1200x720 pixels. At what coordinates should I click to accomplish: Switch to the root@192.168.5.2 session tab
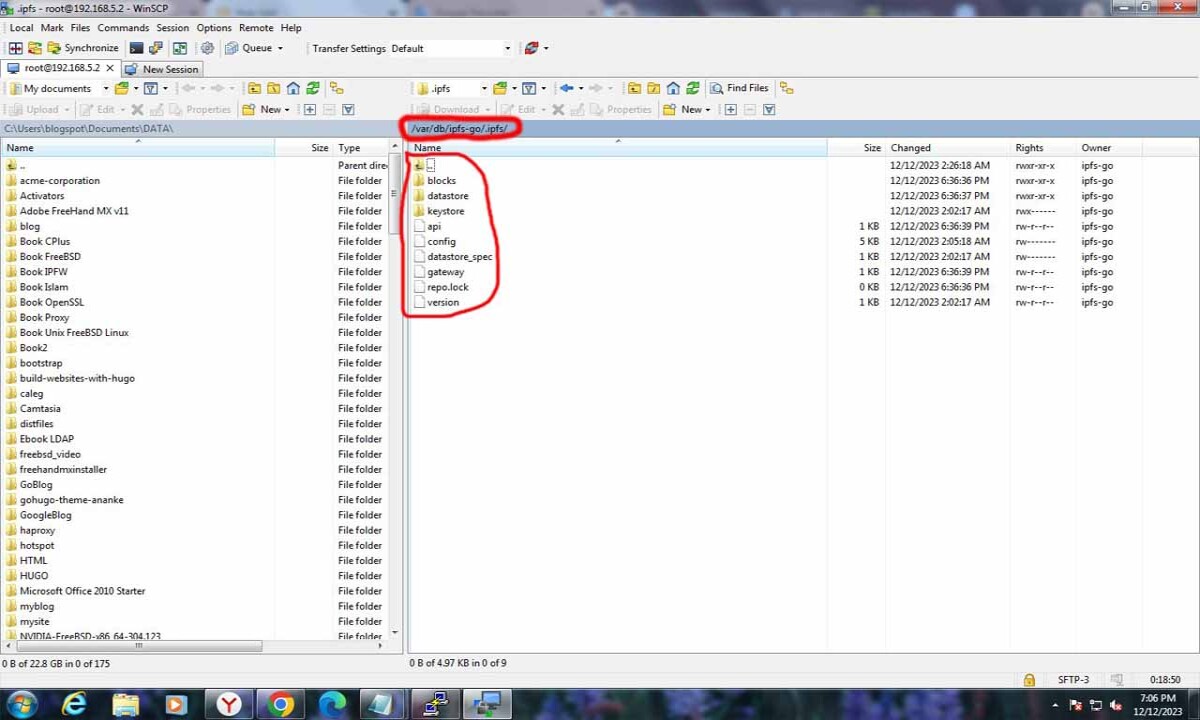60,68
